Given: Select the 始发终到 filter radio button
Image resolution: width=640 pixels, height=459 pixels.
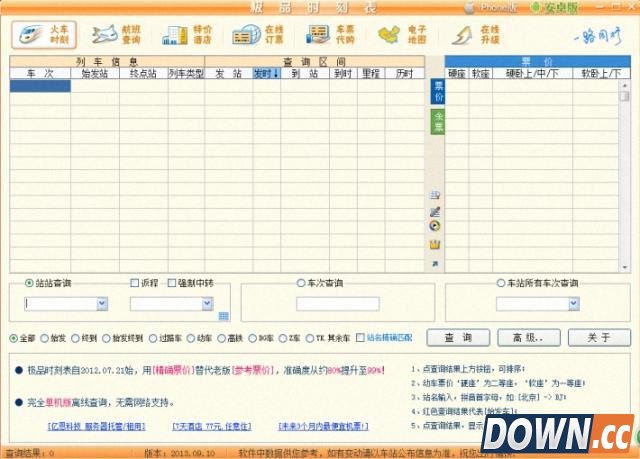Looking at the screenshot, I should pos(106,338).
